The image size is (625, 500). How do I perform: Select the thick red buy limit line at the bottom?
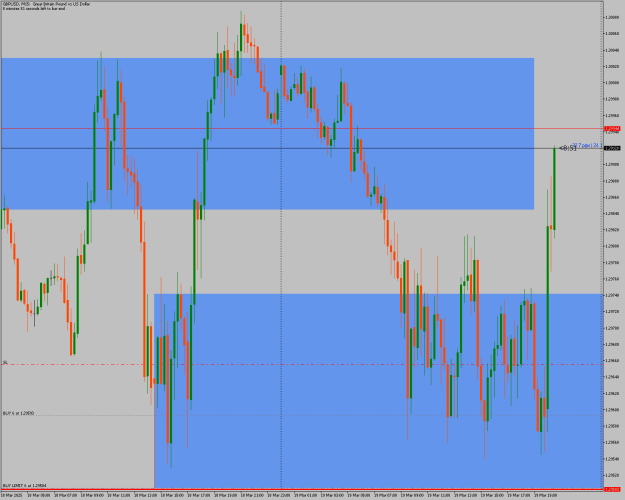301,489
